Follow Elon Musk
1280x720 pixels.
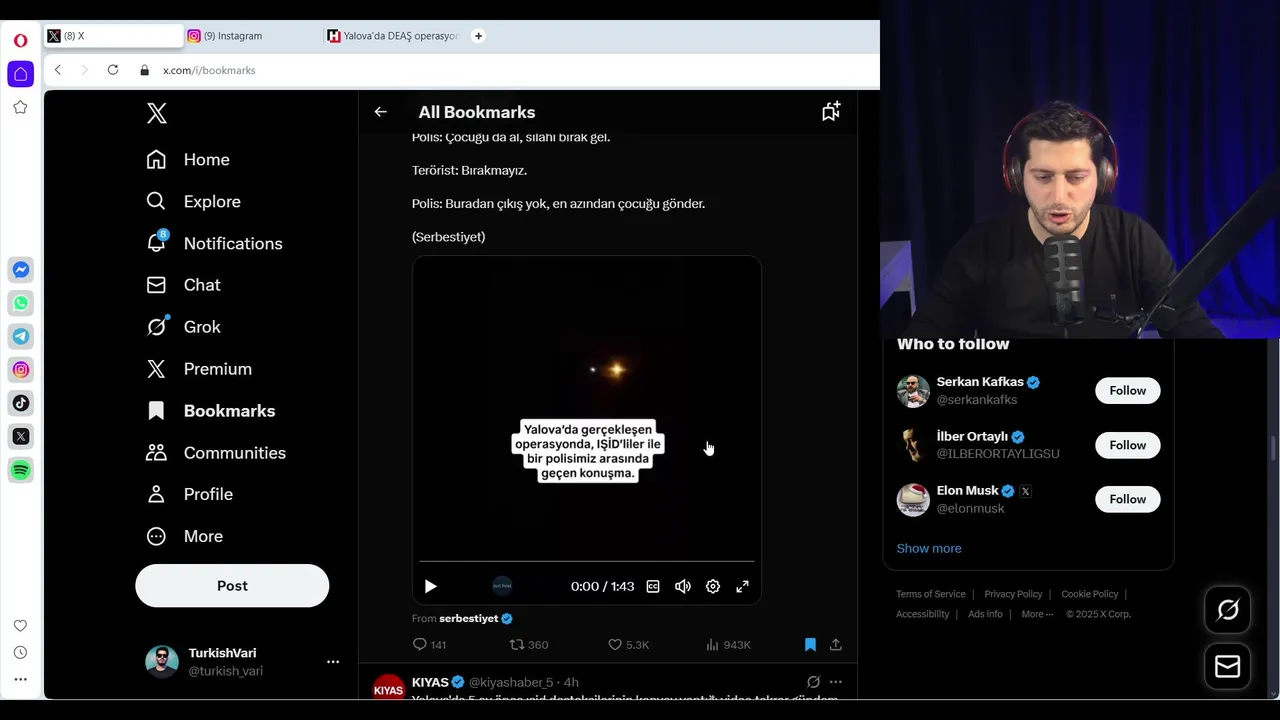point(1127,499)
